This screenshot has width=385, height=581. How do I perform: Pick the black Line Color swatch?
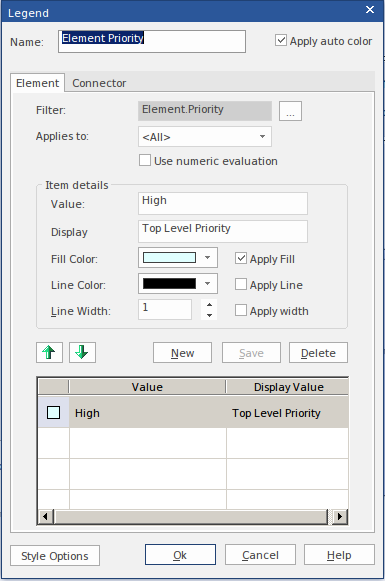pyautogui.click(x=169, y=283)
